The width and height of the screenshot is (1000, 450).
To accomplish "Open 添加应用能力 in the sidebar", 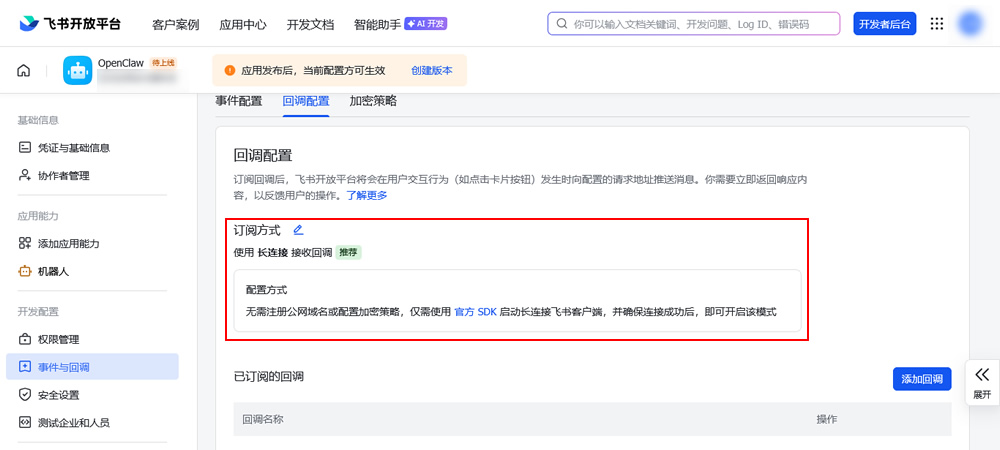I will [68, 244].
